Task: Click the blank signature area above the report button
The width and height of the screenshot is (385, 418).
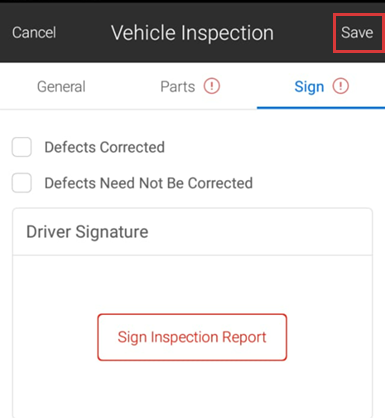Action: coord(192,285)
